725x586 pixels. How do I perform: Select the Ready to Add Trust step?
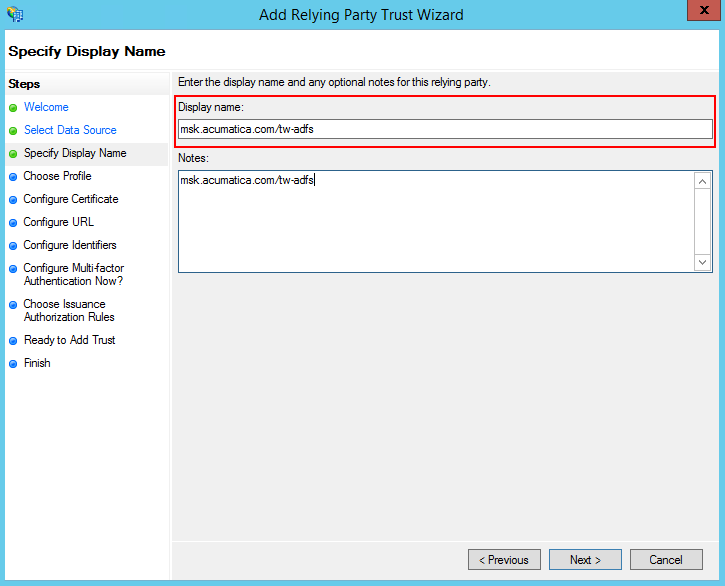[69, 340]
